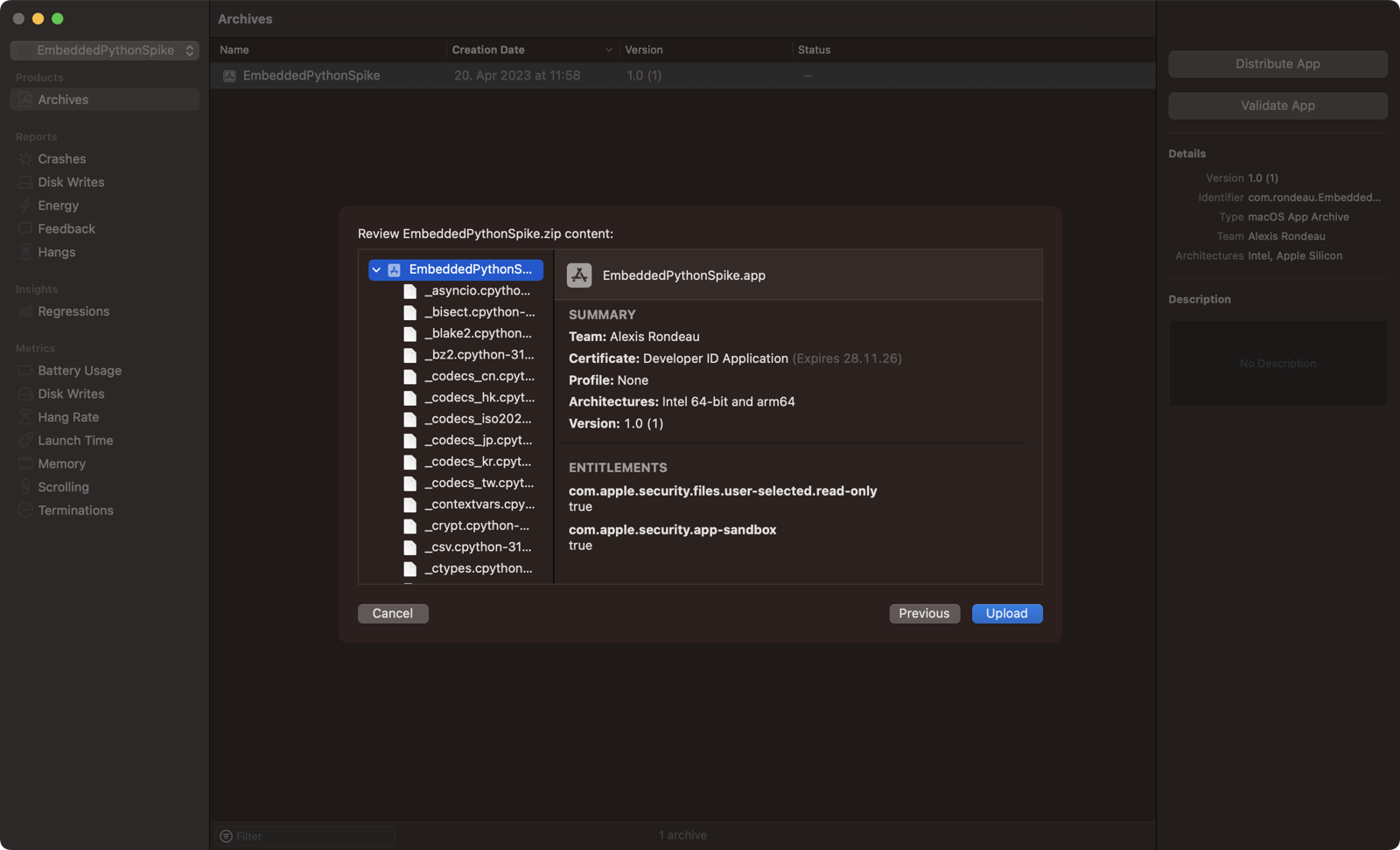Click the file icon beside _bz2.cpython-31

point(409,355)
